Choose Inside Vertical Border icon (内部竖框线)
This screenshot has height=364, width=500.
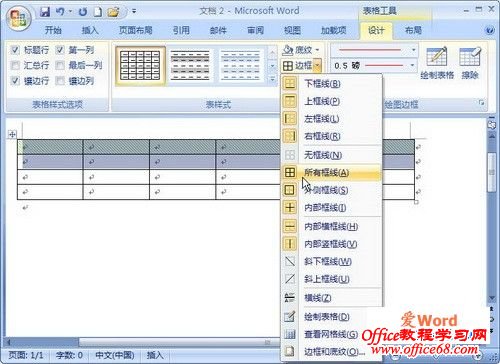[290, 244]
